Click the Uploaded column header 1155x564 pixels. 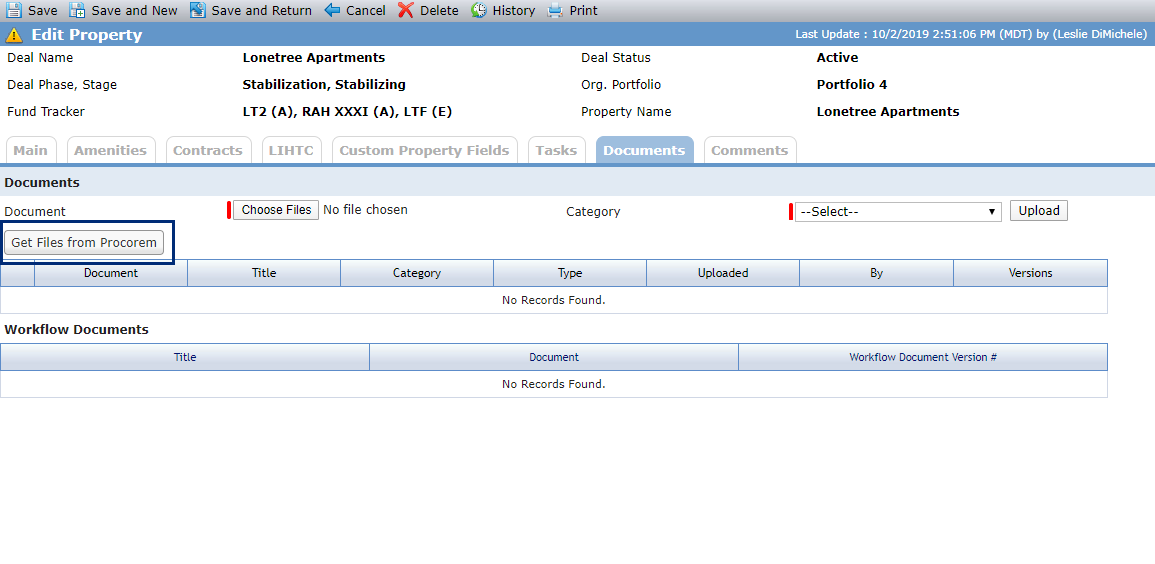pyautogui.click(x=723, y=272)
